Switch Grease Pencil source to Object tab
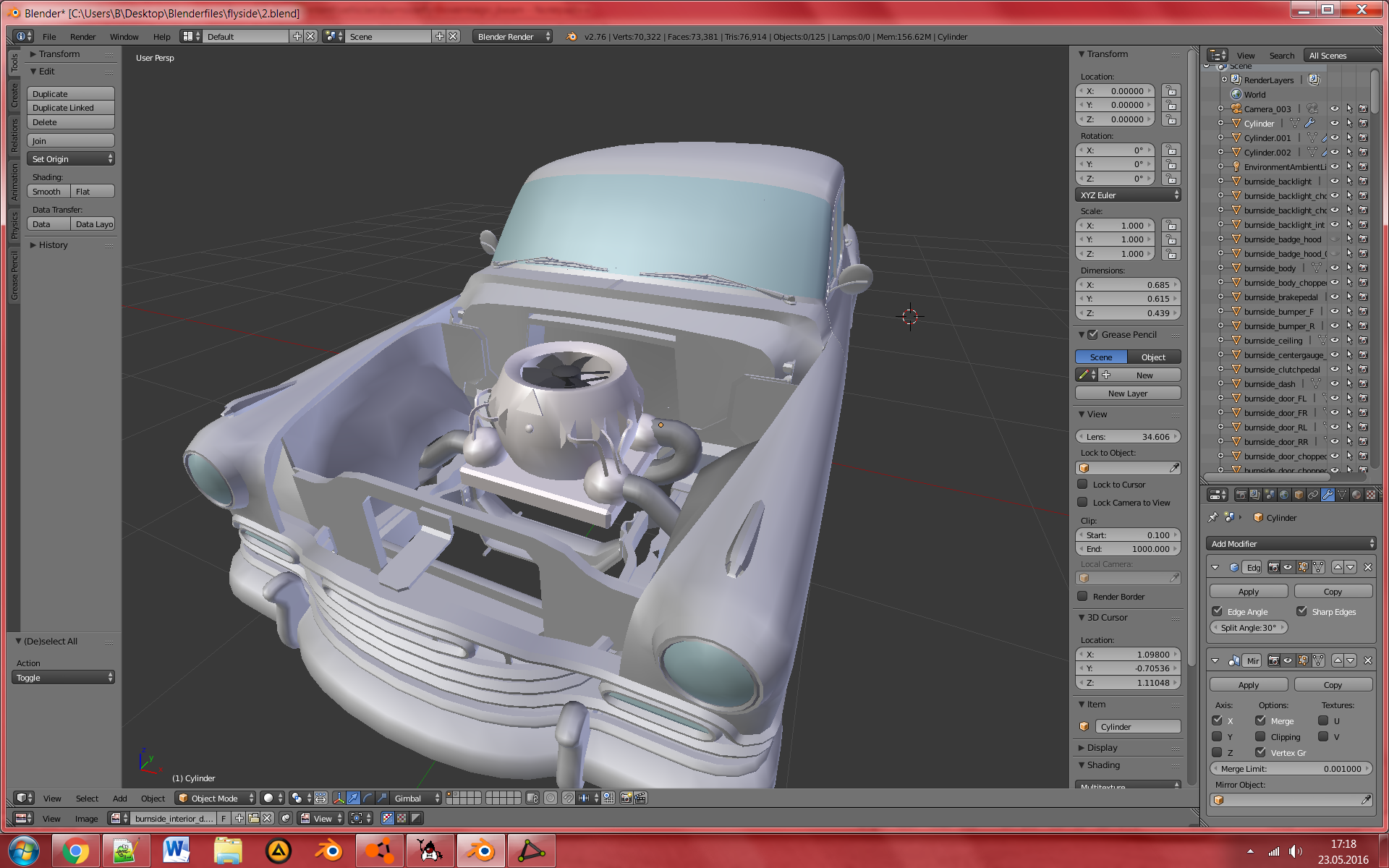The height and width of the screenshot is (868, 1389). [x=1153, y=357]
